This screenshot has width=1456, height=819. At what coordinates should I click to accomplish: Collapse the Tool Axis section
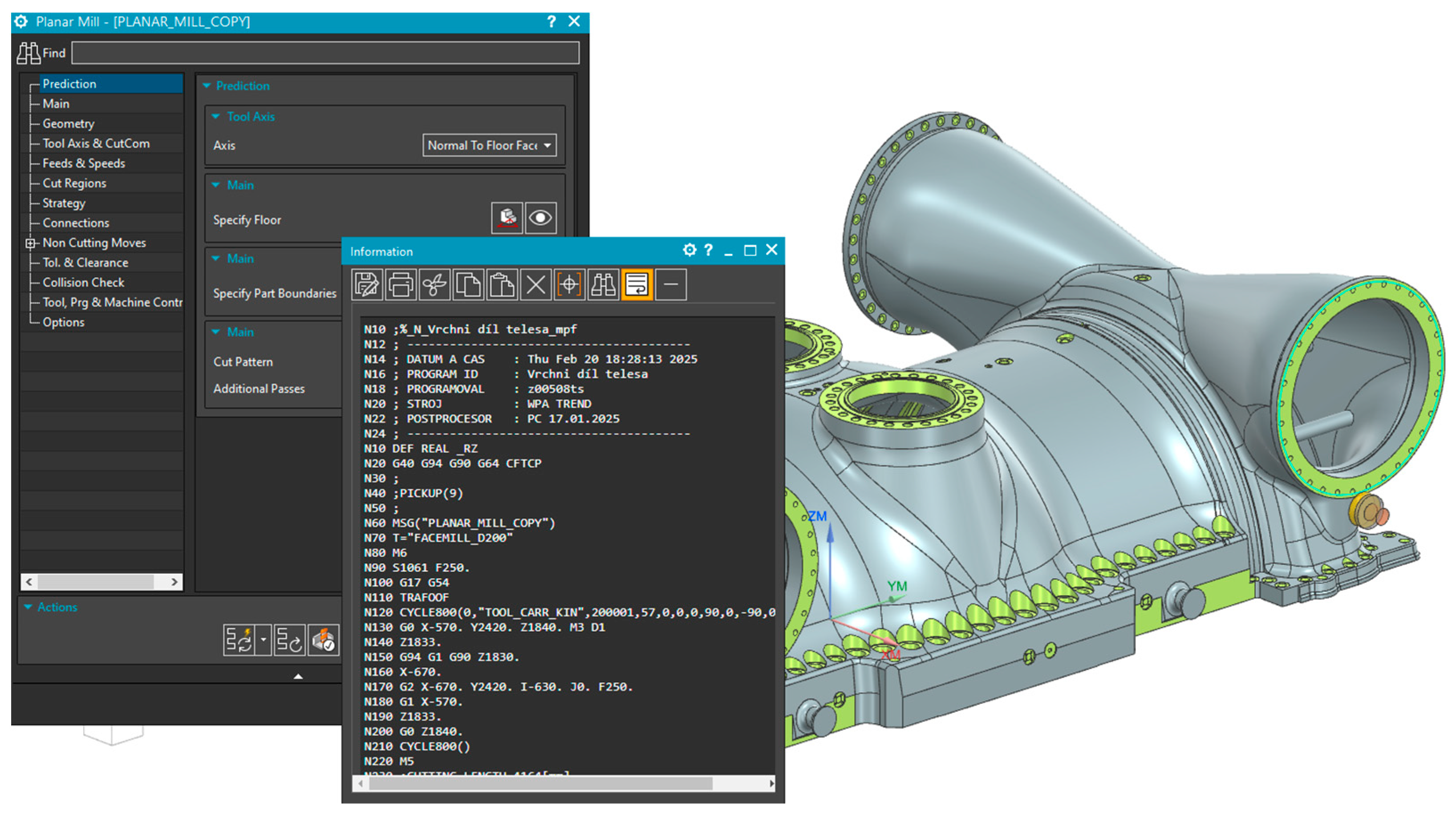[215, 117]
